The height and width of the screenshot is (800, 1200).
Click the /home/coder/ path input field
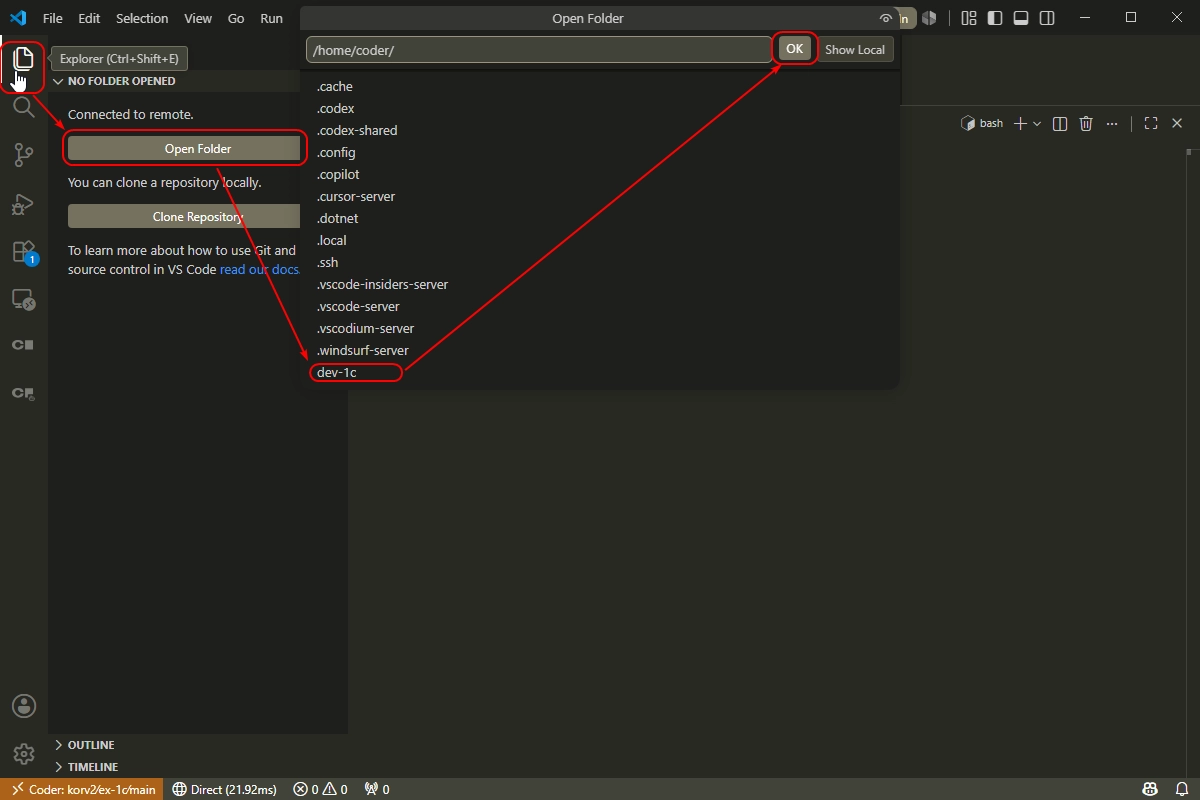(x=539, y=50)
